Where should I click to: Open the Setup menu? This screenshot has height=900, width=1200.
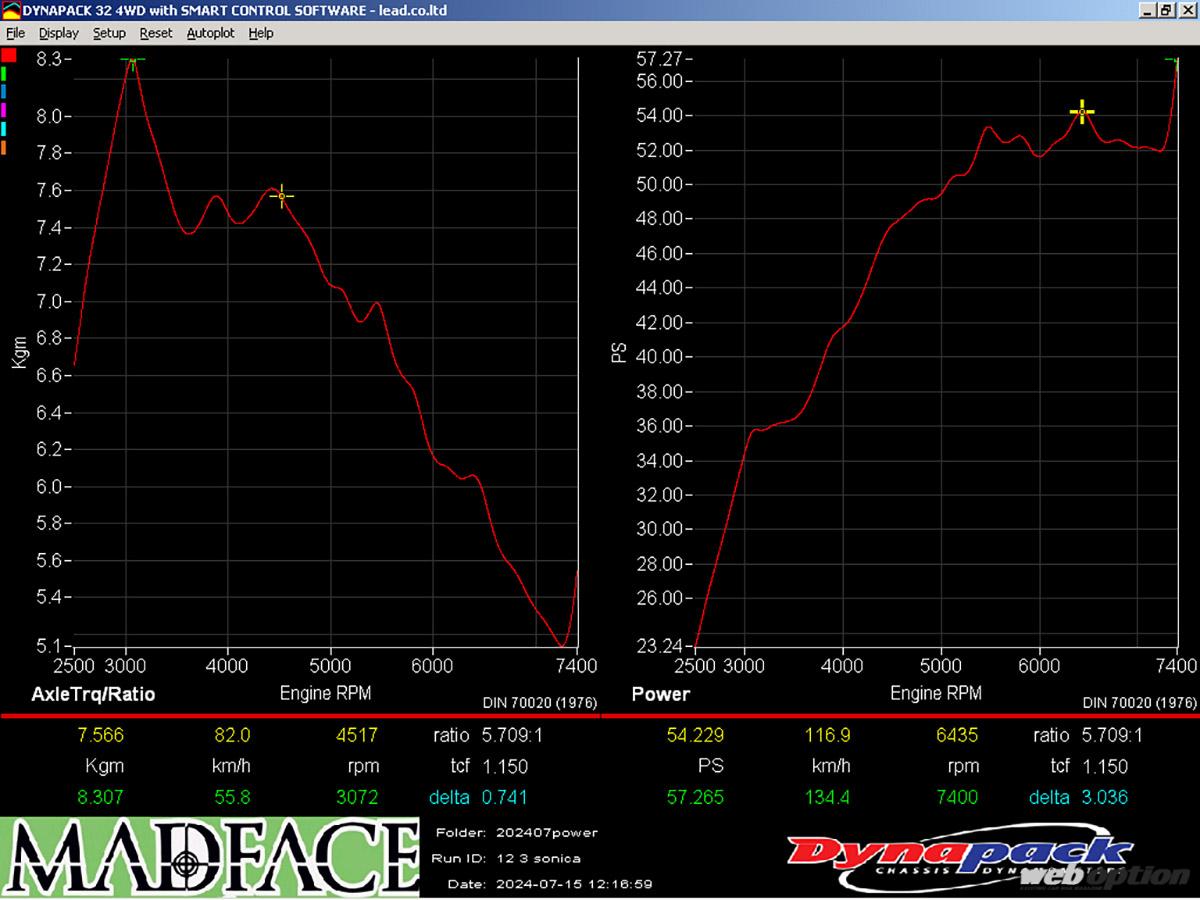109,33
